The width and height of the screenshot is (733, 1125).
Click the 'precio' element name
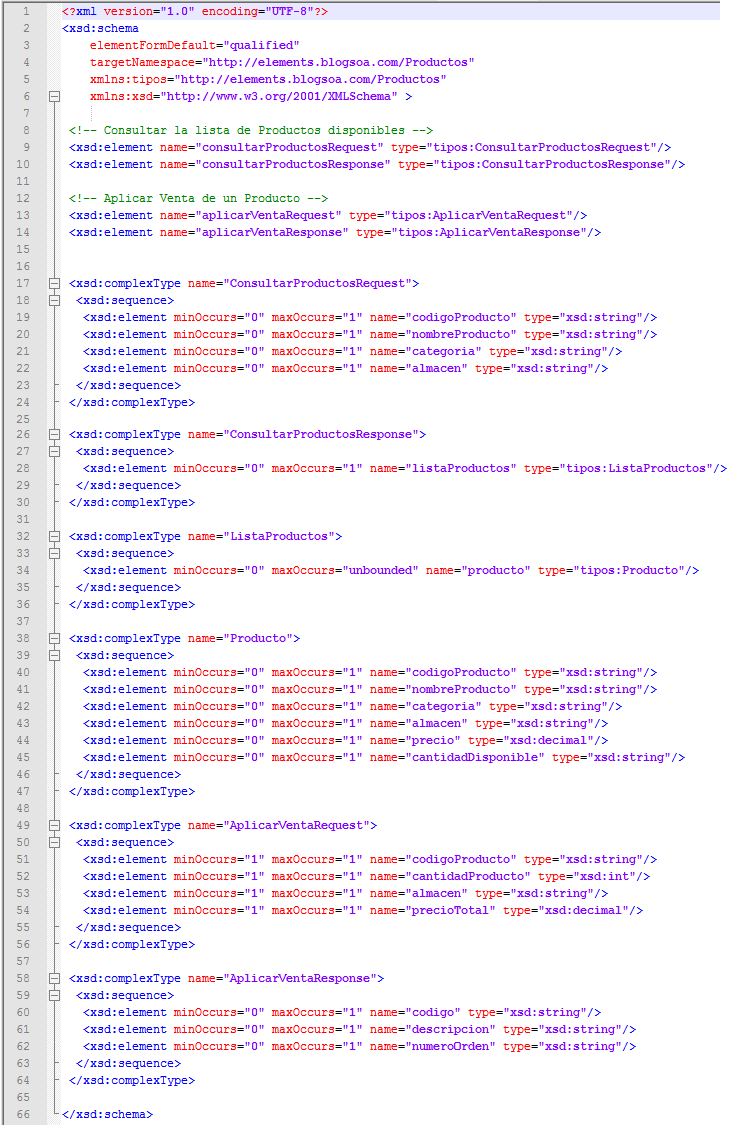pyautogui.click(x=433, y=740)
